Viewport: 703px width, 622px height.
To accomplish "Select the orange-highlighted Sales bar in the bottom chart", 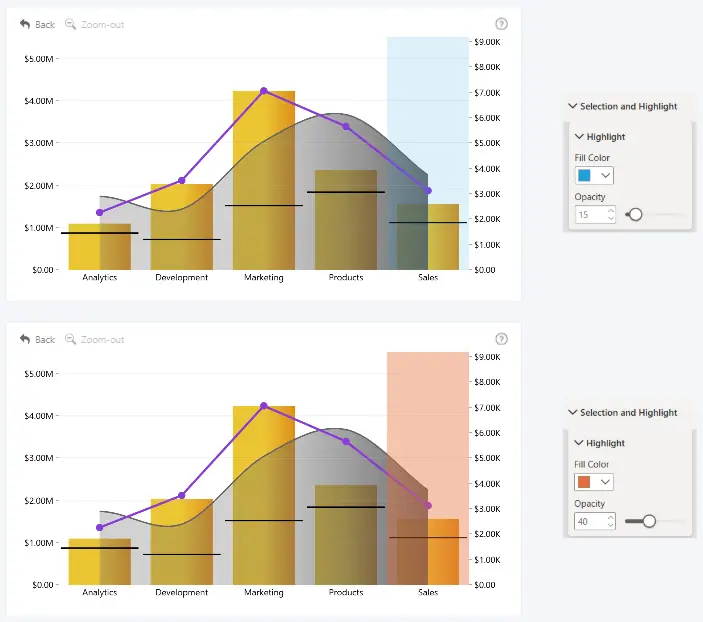I will coord(428,552).
